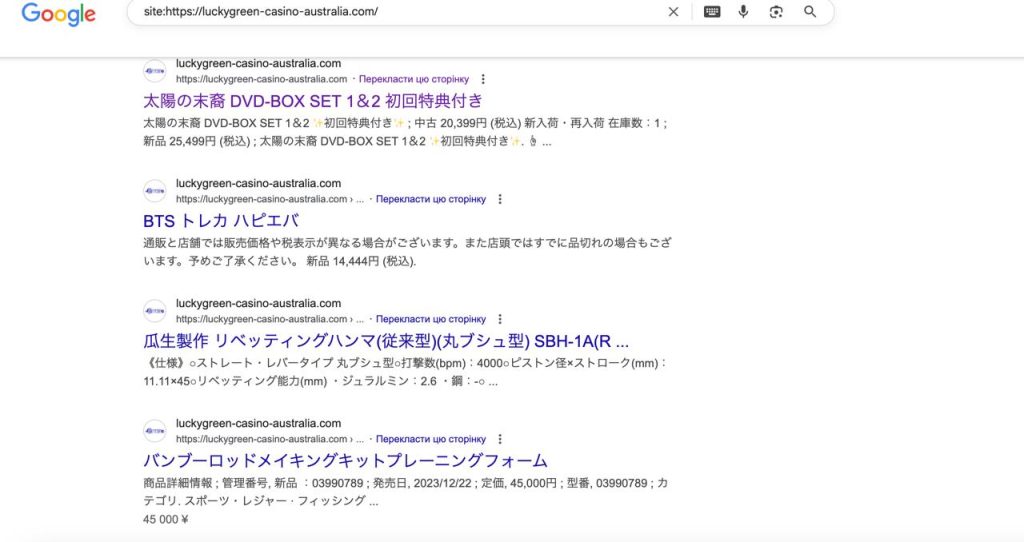Clear the search query with X icon
The width and height of the screenshot is (1024, 542).
[x=673, y=12]
